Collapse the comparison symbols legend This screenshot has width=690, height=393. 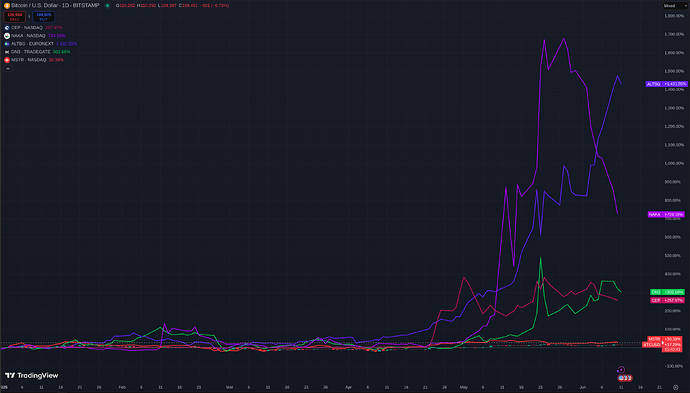coord(8,69)
